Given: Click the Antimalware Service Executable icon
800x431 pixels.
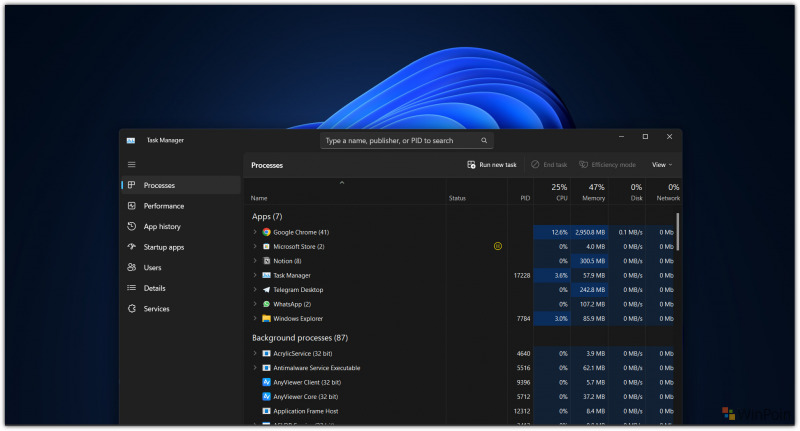Looking at the screenshot, I should (x=266, y=368).
